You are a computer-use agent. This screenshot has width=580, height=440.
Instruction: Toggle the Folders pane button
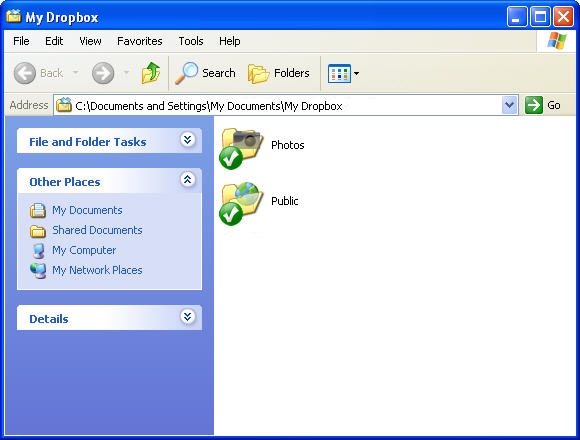[279, 73]
